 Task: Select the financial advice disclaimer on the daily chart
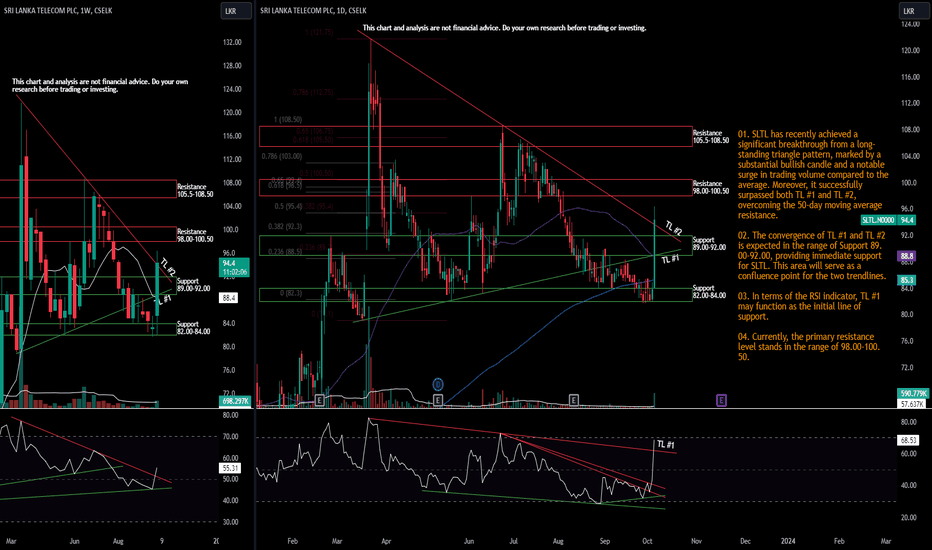pos(504,28)
